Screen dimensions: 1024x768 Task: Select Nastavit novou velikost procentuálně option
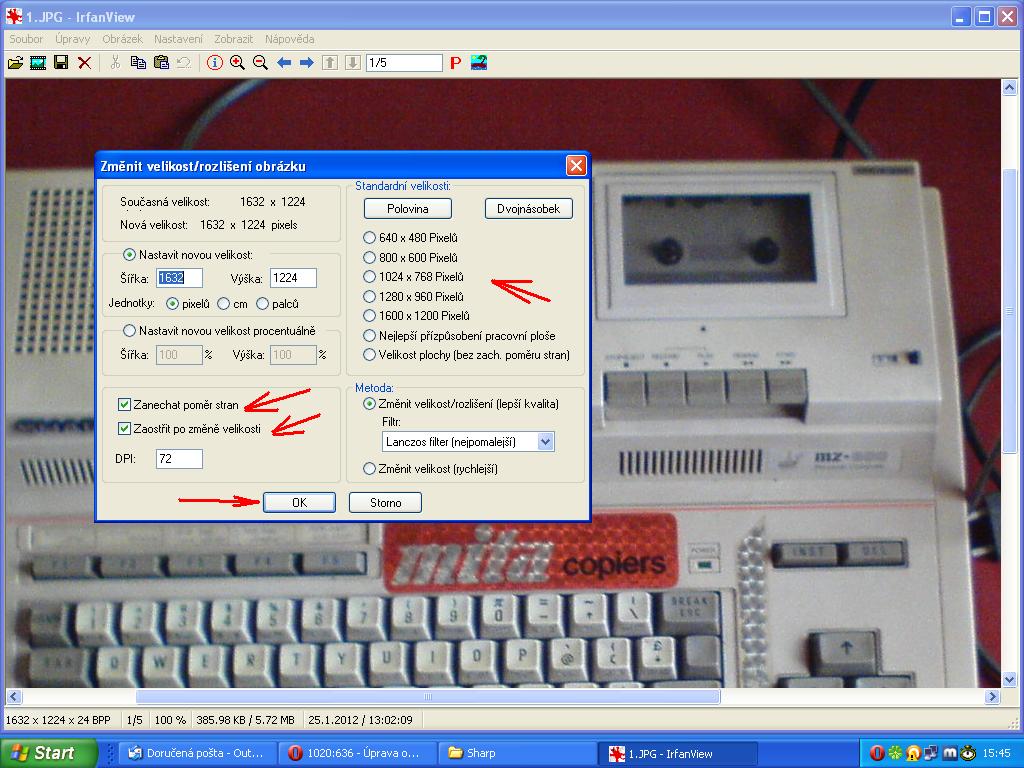coord(129,331)
